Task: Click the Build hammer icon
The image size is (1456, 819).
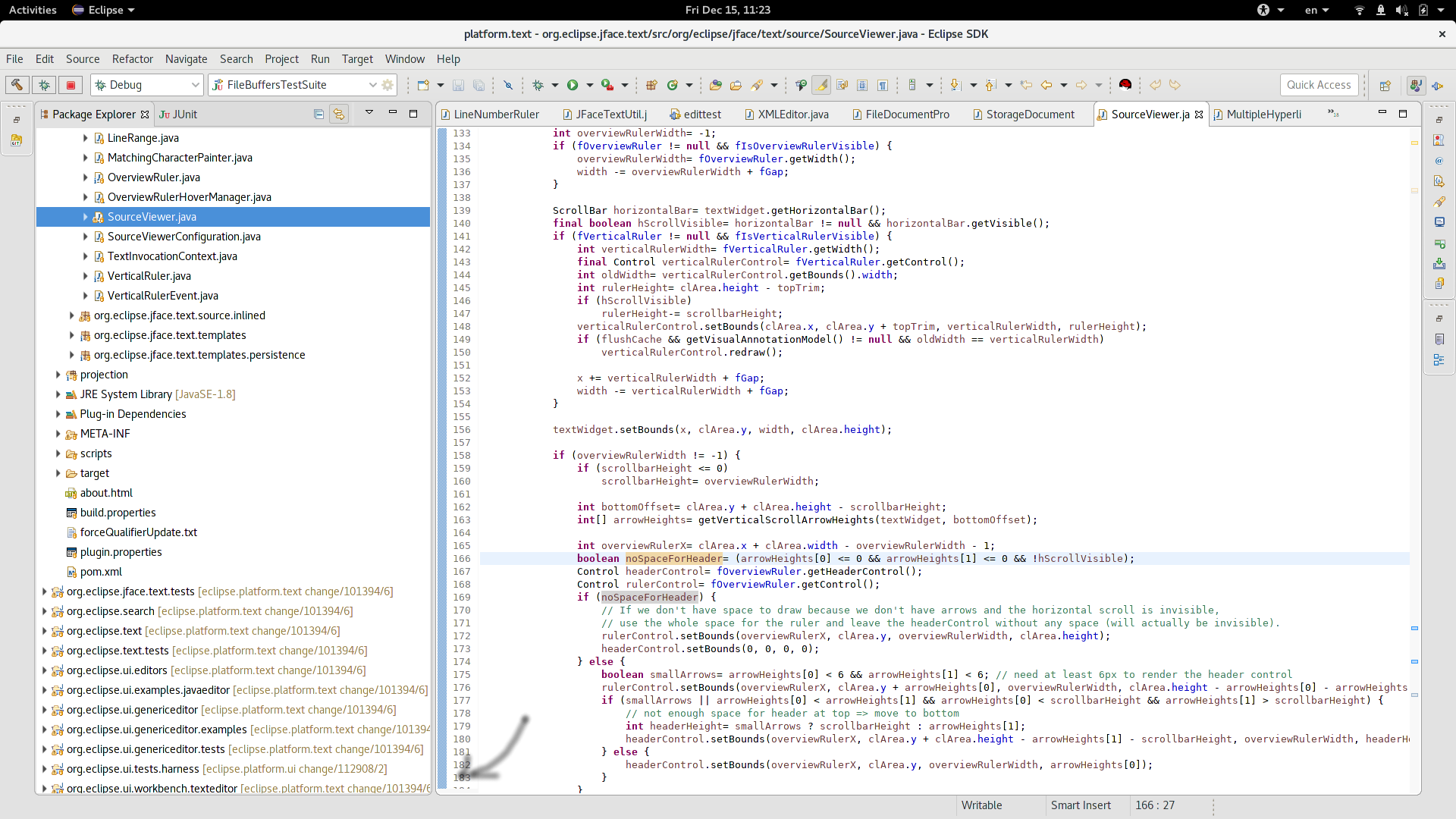Action: pos(17,85)
